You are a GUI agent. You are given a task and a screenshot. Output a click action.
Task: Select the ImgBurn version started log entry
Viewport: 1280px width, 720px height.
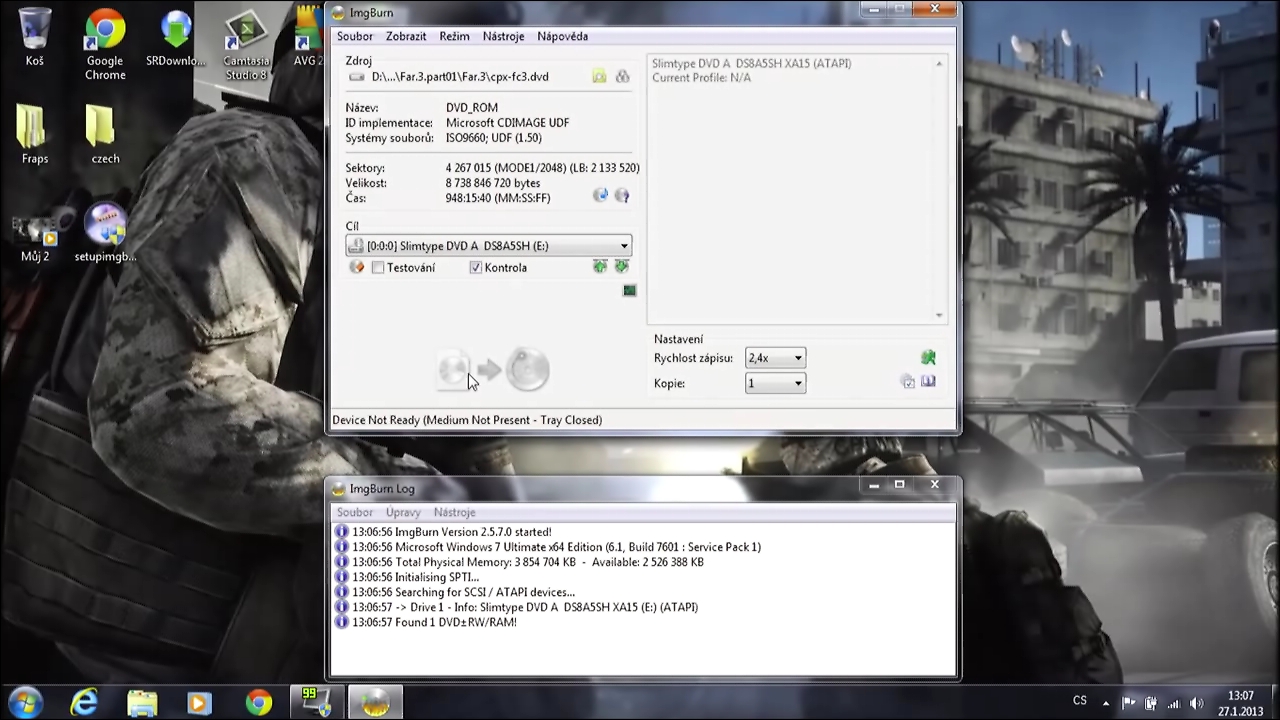451,532
